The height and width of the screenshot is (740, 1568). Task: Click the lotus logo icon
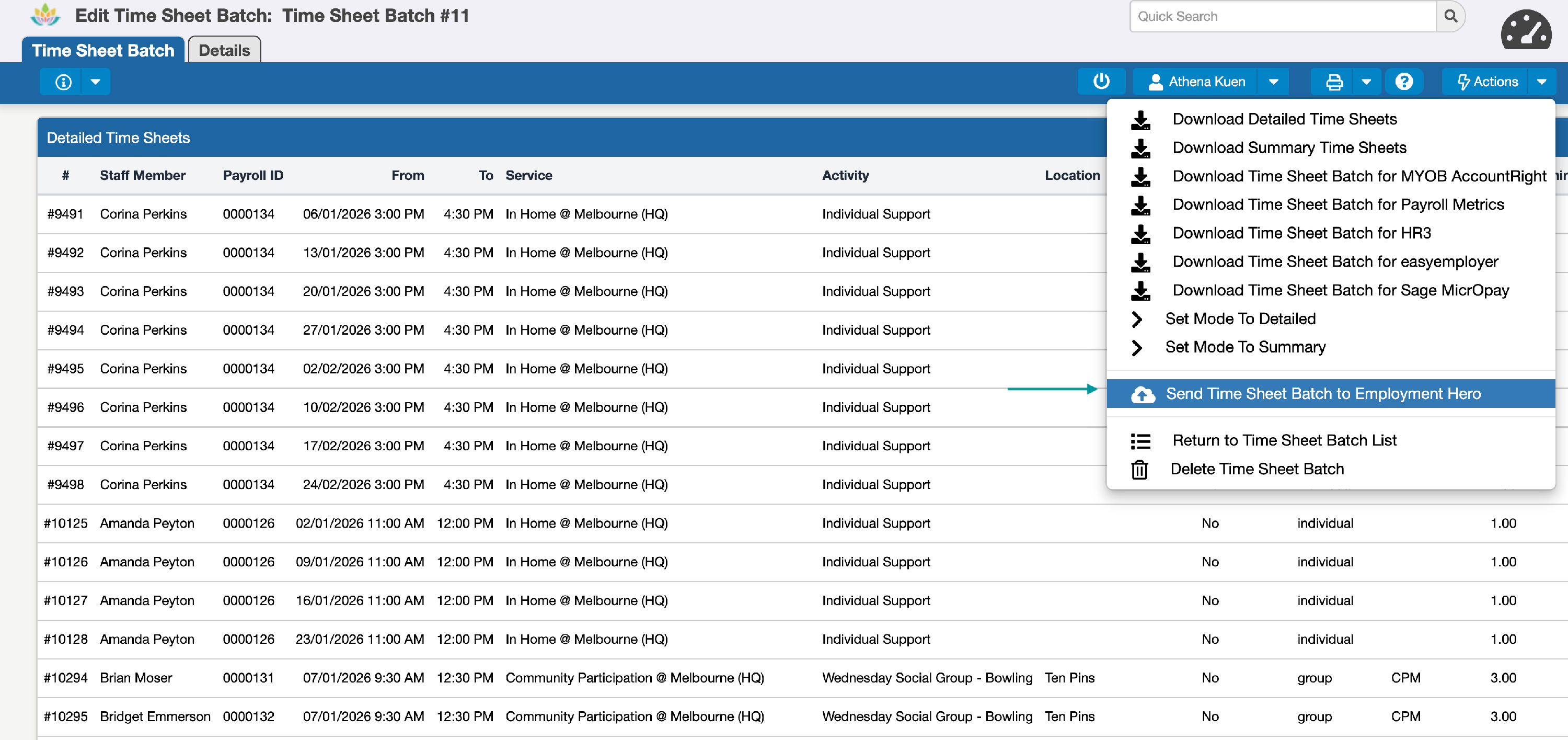pyautogui.click(x=45, y=15)
